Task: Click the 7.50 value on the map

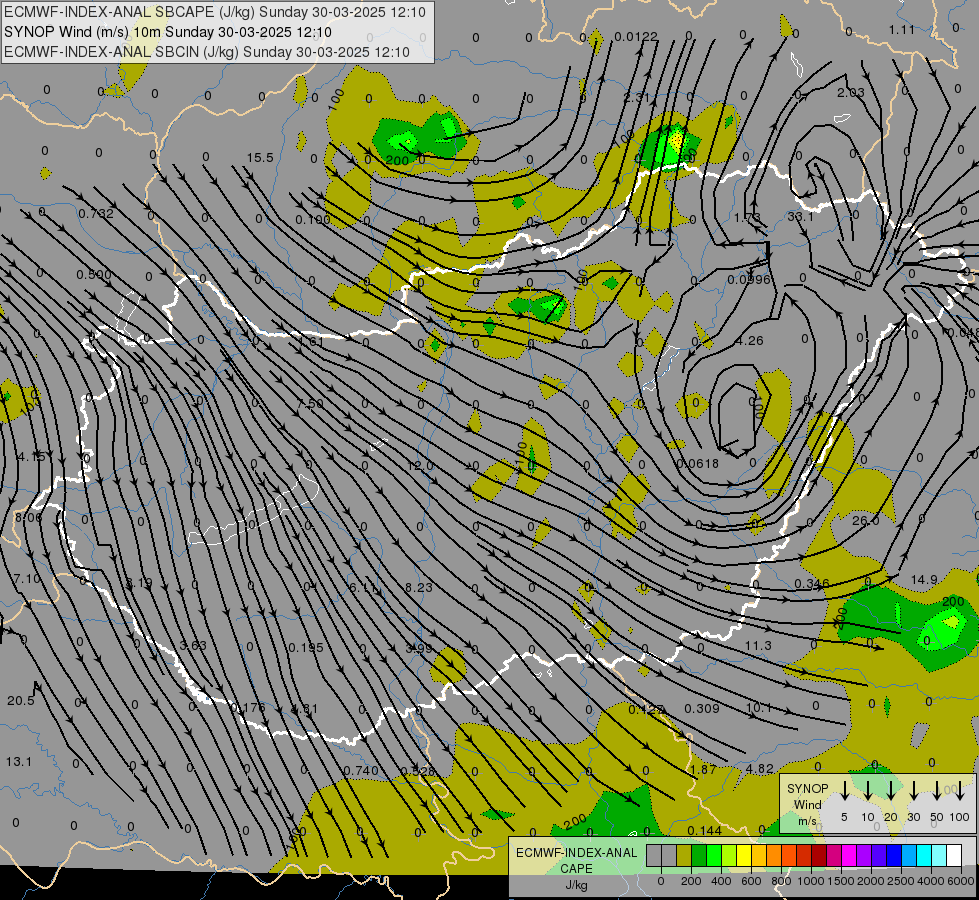Action: [x=310, y=403]
